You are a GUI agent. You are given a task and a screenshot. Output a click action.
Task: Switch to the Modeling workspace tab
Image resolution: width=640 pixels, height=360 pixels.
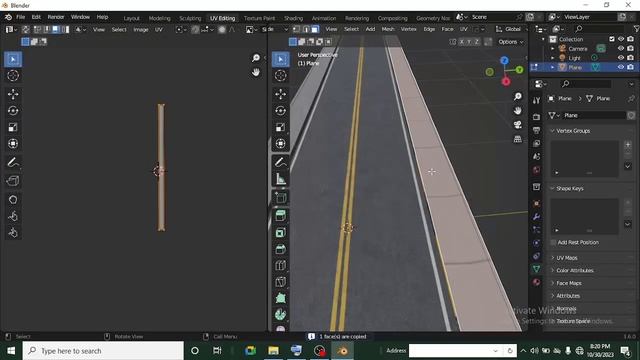click(x=160, y=18)
